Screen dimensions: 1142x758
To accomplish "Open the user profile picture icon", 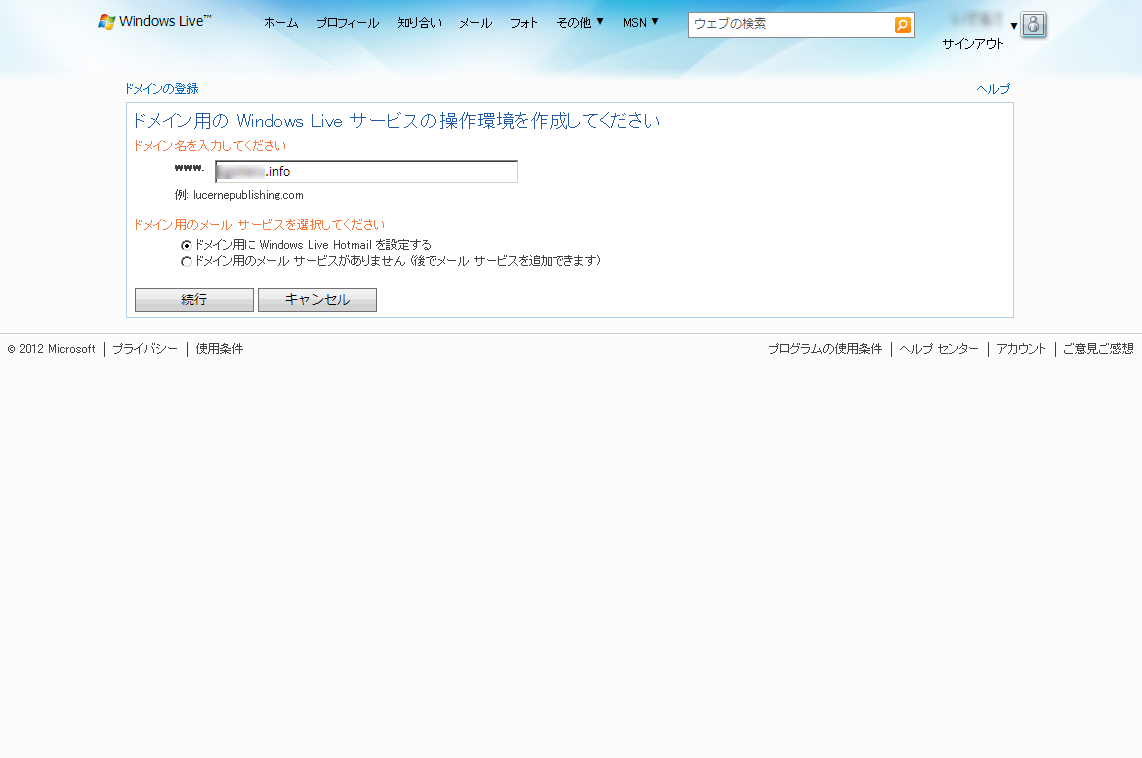I will [1033, 25].
